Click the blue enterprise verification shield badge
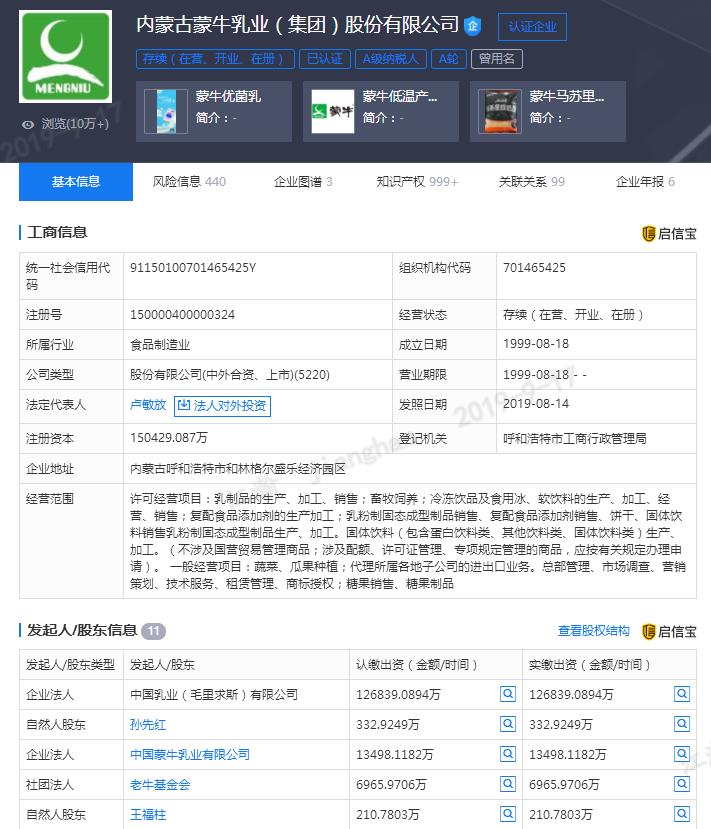Screen dimensions: 711x829 click(x=473, y=25)
